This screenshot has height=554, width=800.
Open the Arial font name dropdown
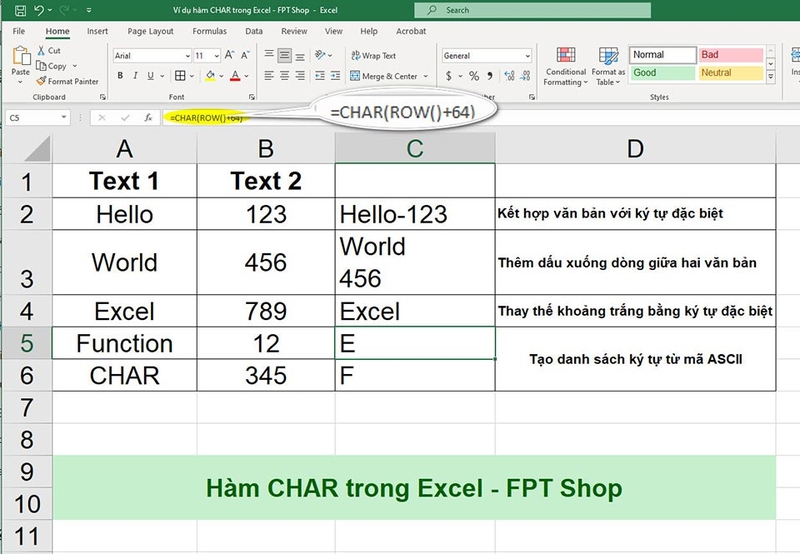tap(187, 56)
